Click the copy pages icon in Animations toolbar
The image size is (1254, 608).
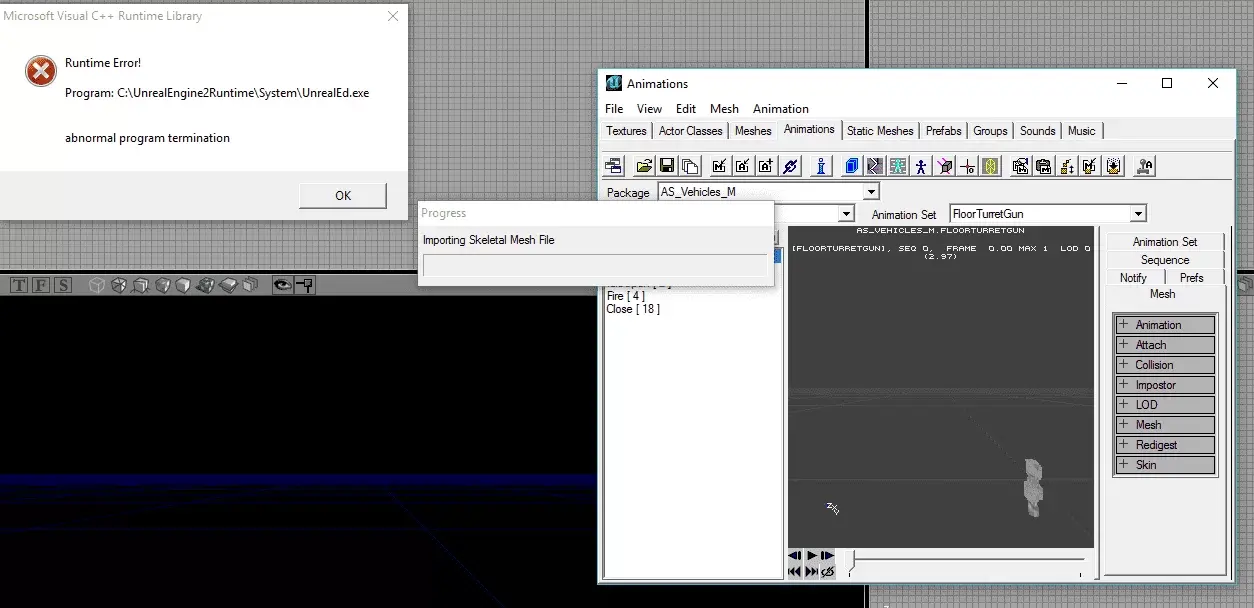coord(689,166)
